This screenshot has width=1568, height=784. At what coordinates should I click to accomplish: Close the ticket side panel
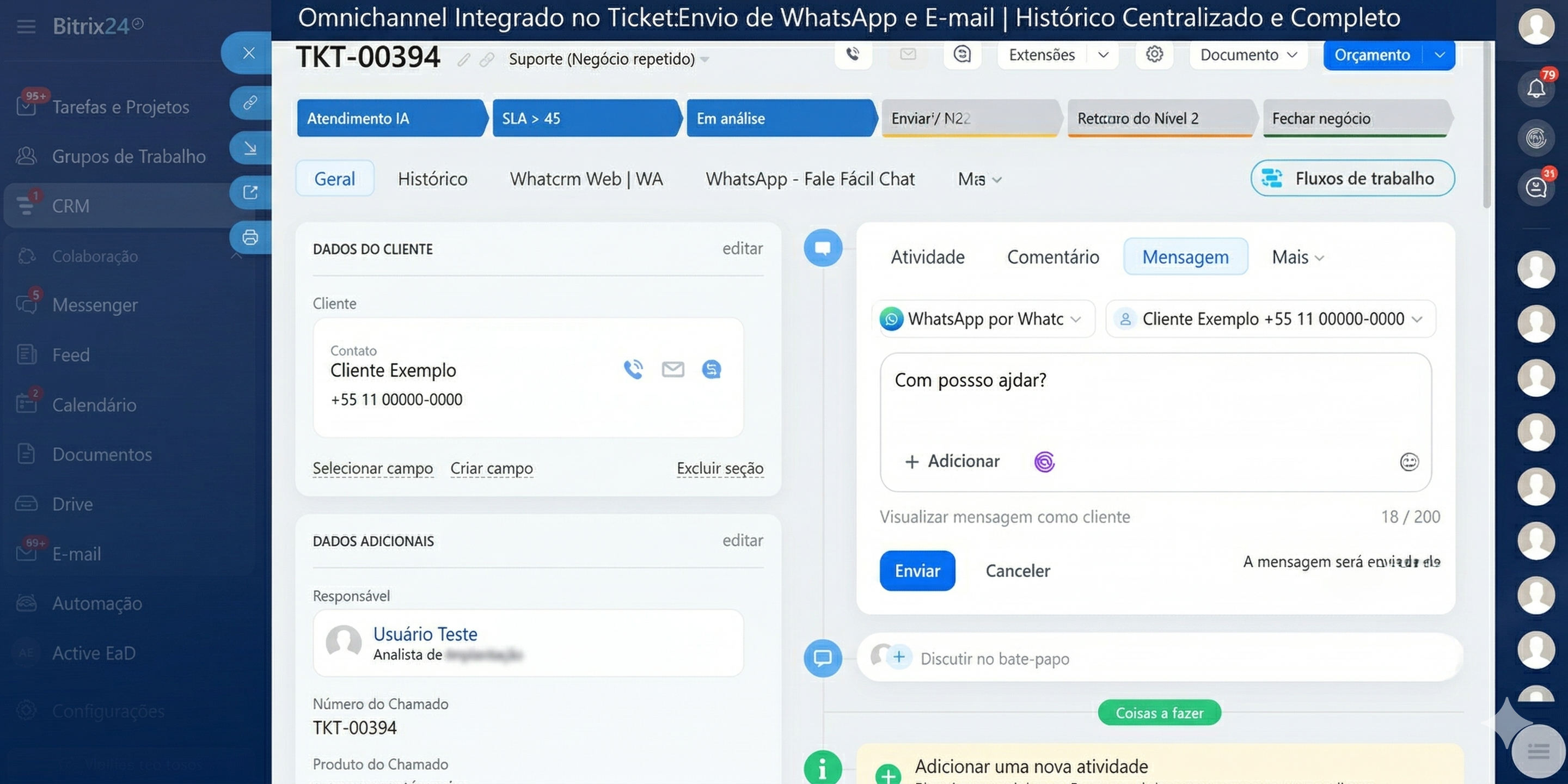(249, 53)
